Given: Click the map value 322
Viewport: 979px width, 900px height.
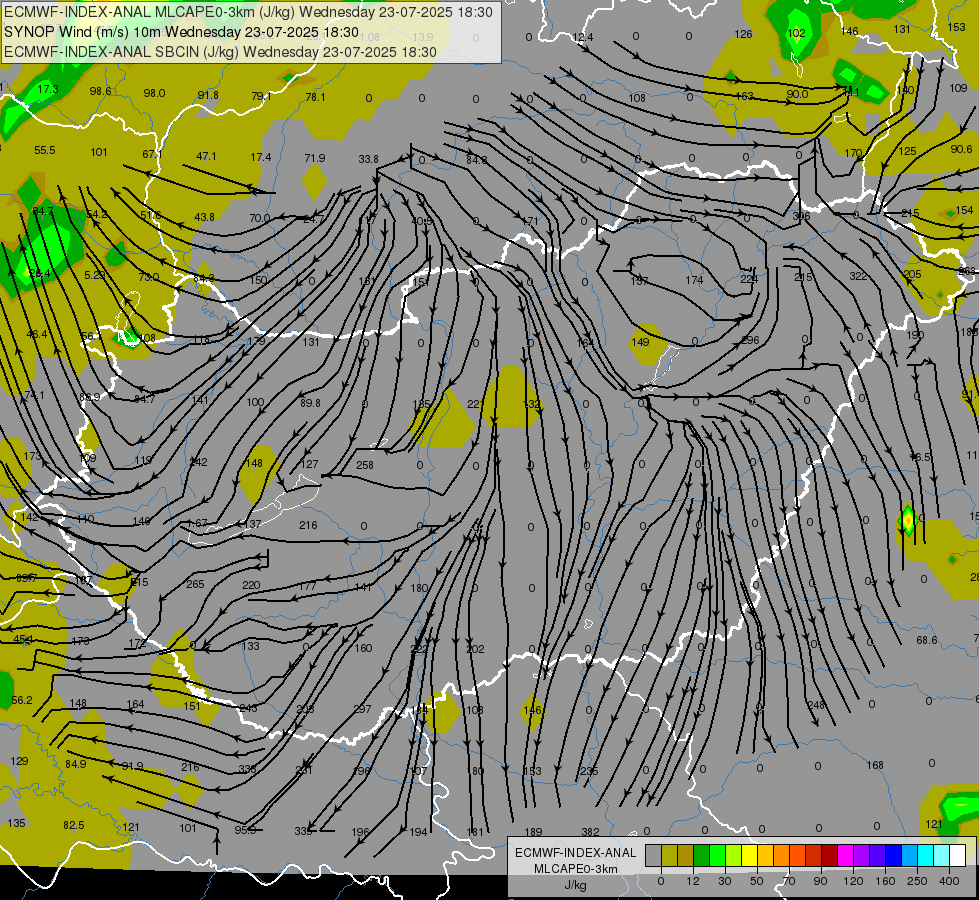Looking at the screenshot, I should (x=858, y=276).
